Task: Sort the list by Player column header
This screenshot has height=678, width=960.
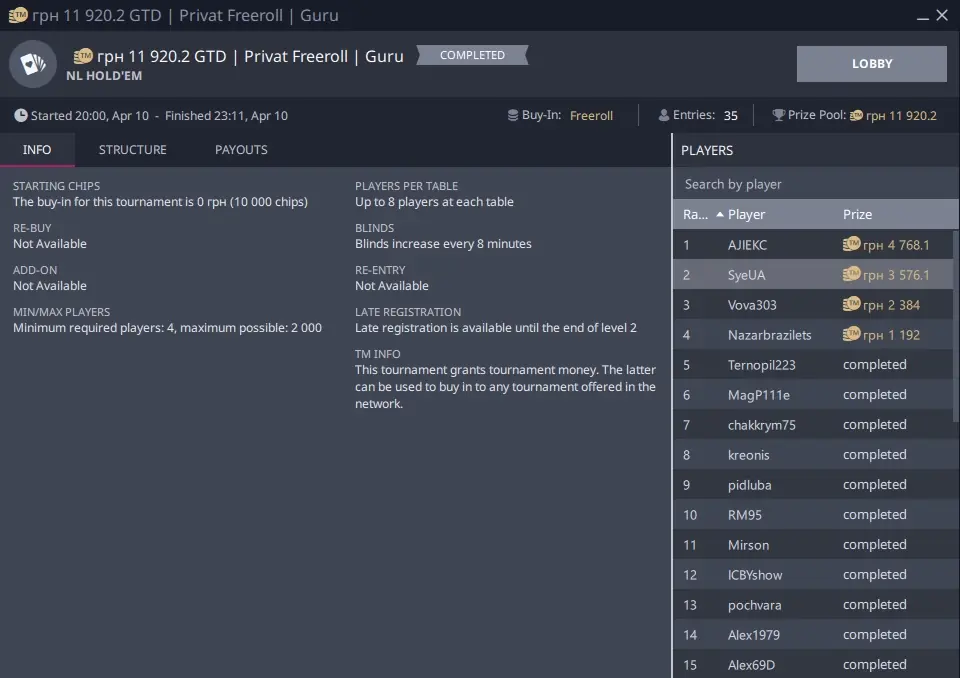Action: (746, 214)
